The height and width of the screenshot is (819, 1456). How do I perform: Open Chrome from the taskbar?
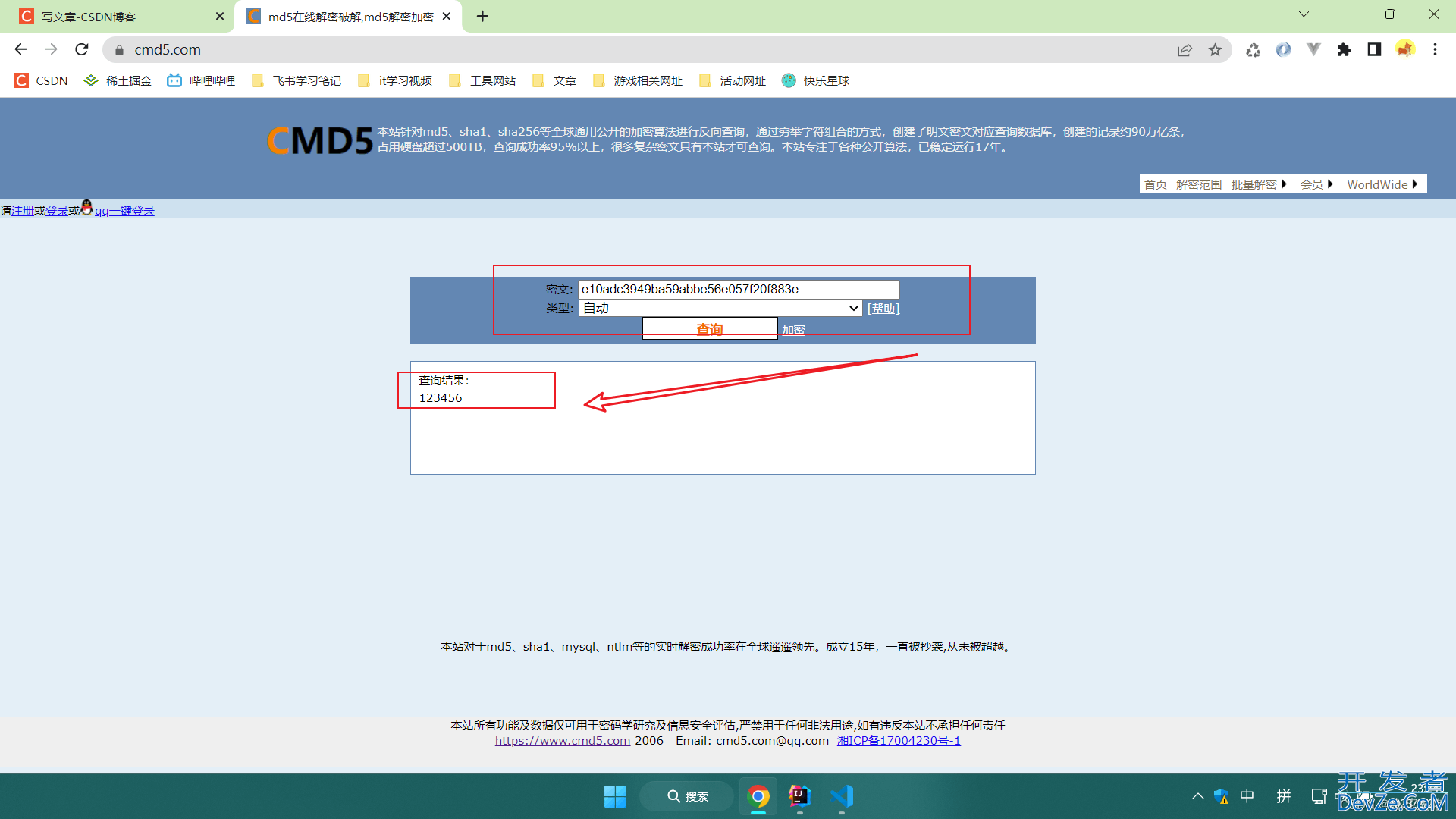coord(758,796)
